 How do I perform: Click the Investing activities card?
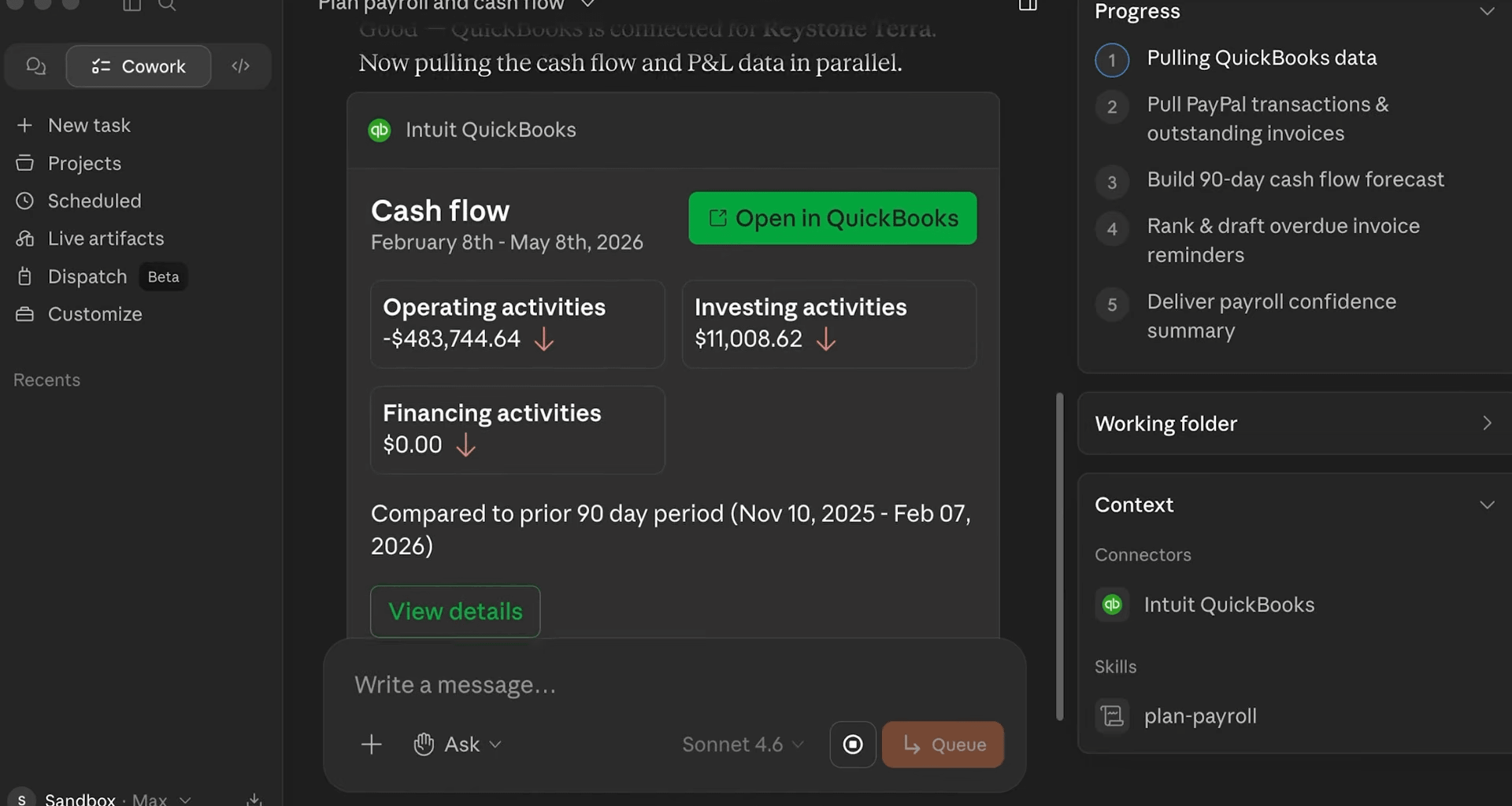tap(828, 324)
